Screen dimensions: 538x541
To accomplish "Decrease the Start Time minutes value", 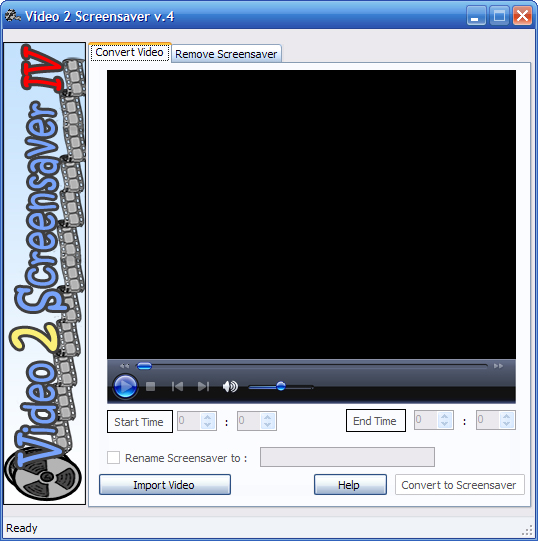I will [207, 425].
